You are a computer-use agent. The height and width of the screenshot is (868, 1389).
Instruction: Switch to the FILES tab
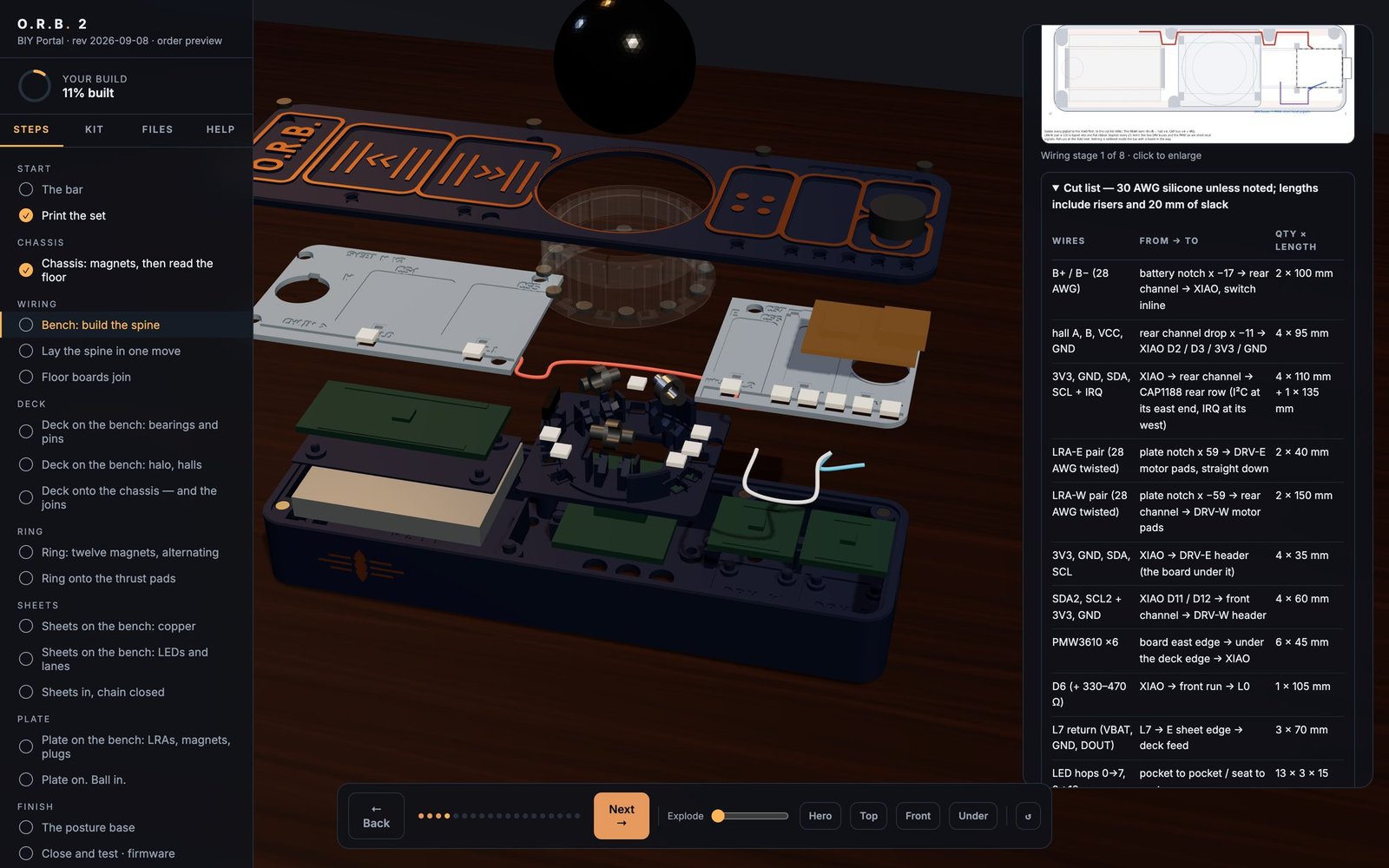click(157, 129)
